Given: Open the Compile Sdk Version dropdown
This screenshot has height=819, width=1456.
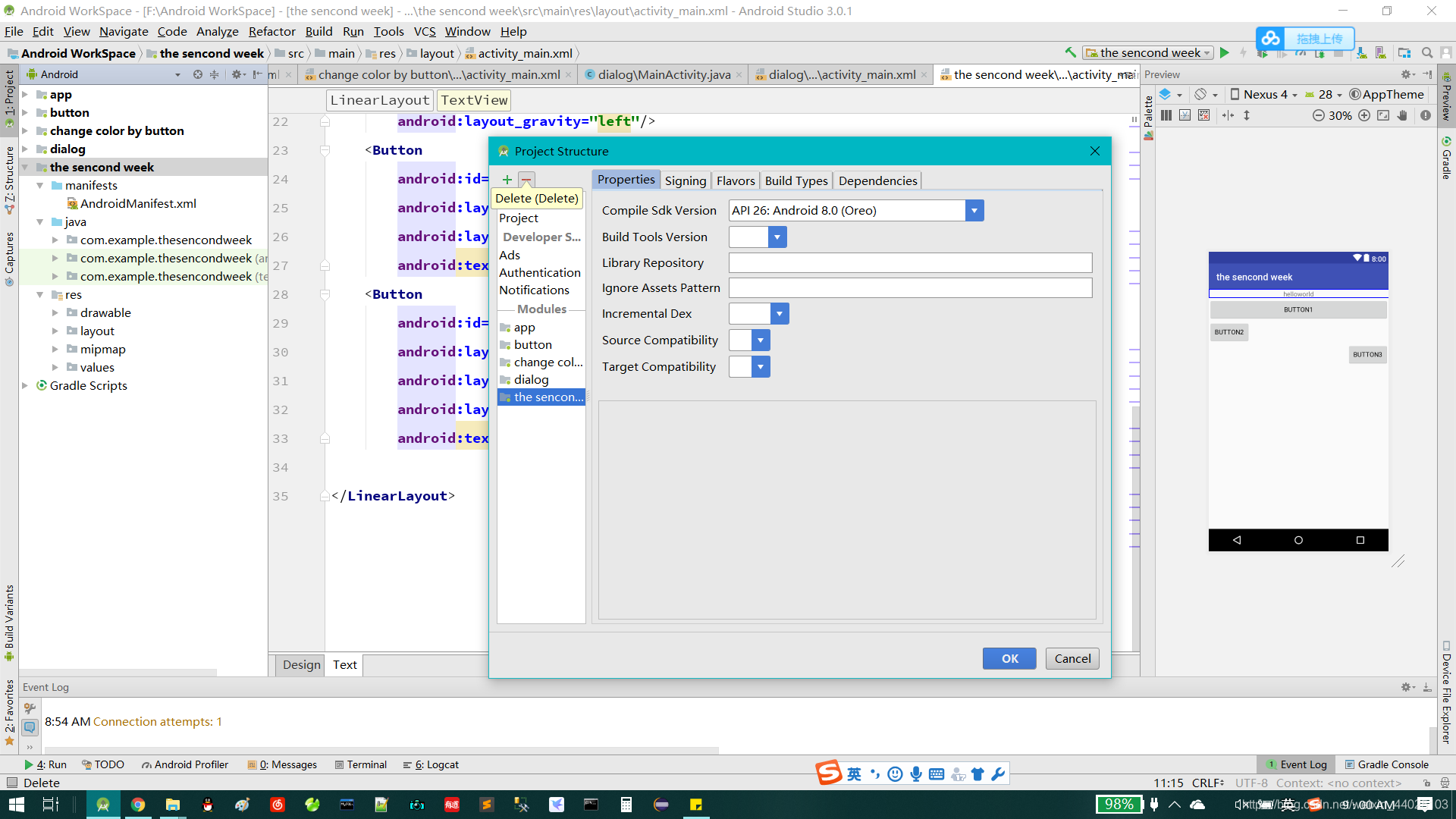Looking at the screenshot, I should [974, 211].
